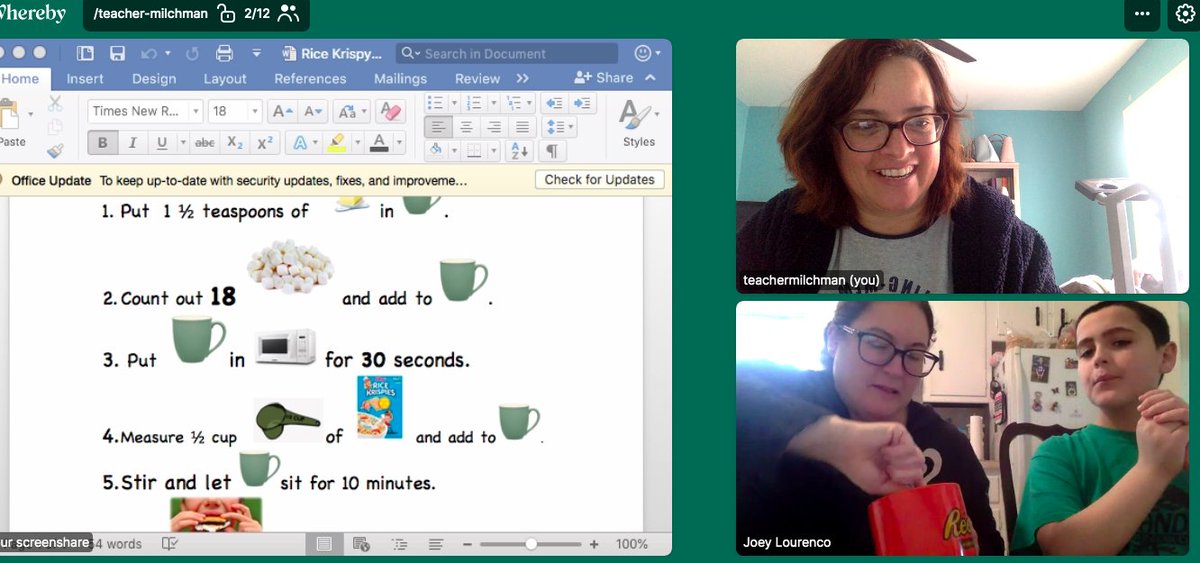1200x563 pixels.
Task: Click the Share button in Word
Action: (x=603, y=77)
